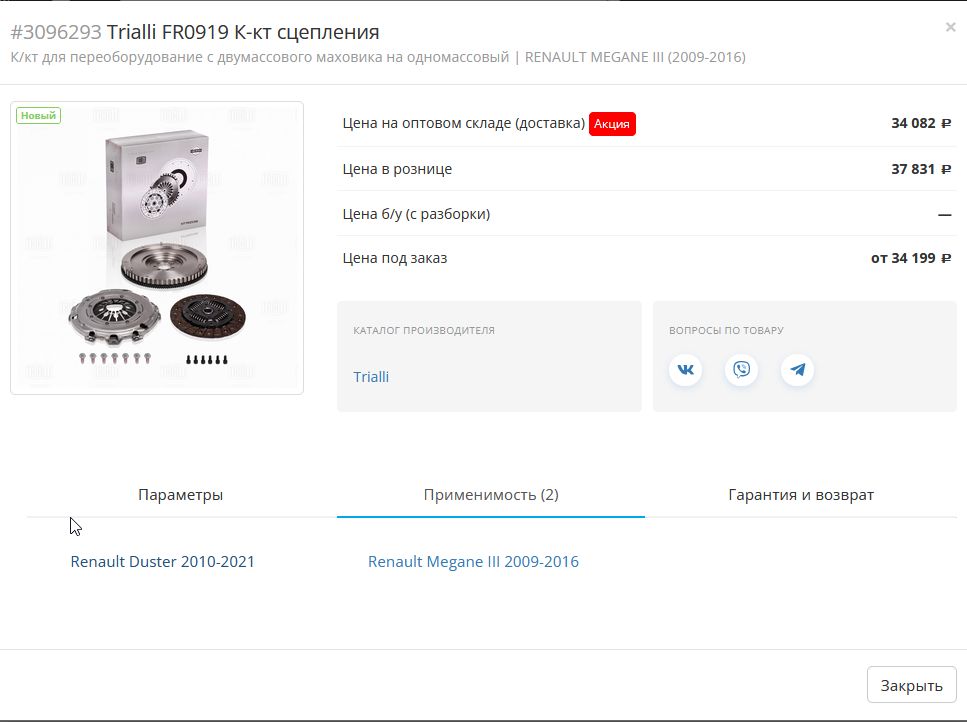967x722 pixels.
Task: Select the retail price 37 831 ₽
Action: [921, 169]
